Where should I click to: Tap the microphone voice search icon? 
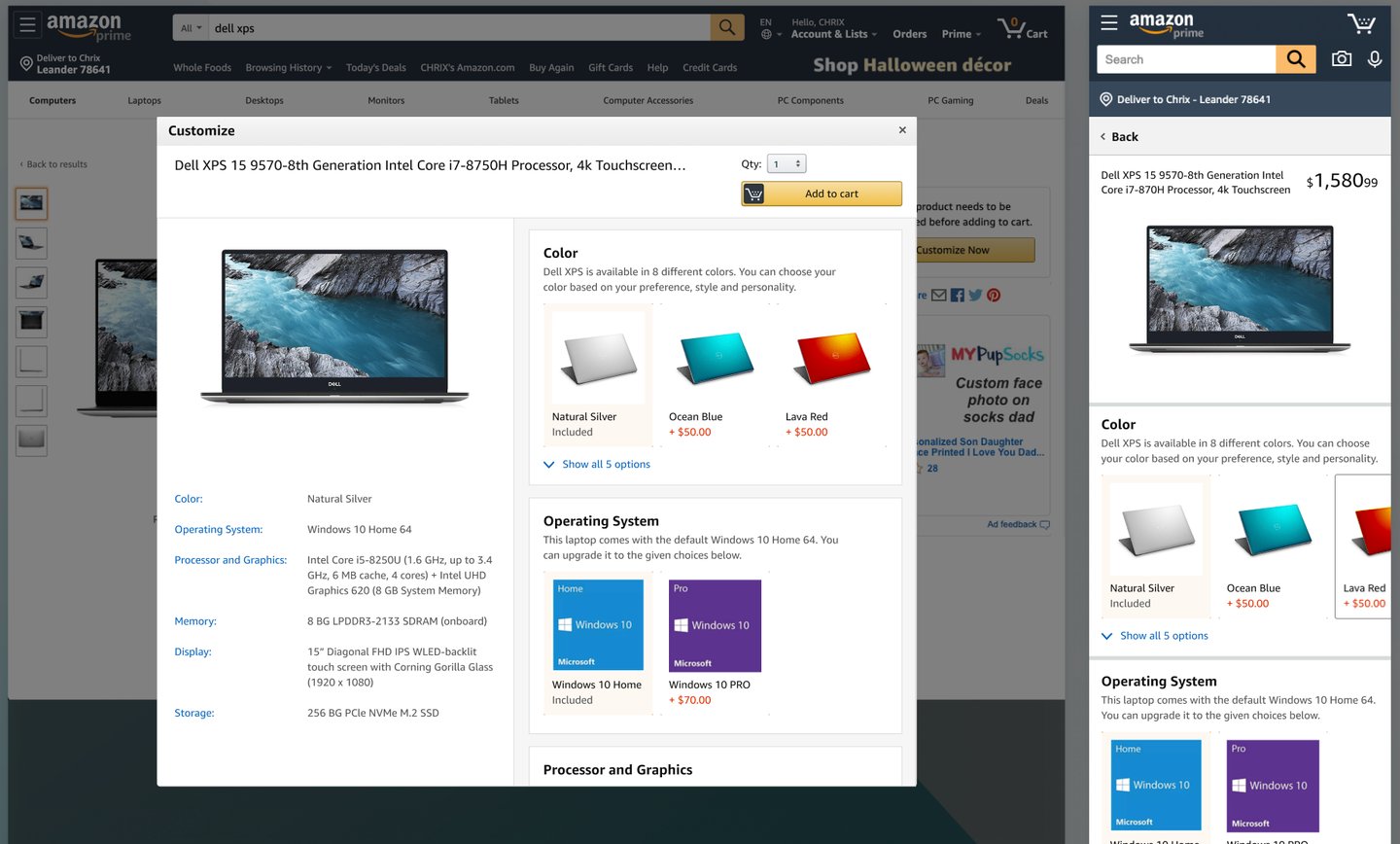1375,59
